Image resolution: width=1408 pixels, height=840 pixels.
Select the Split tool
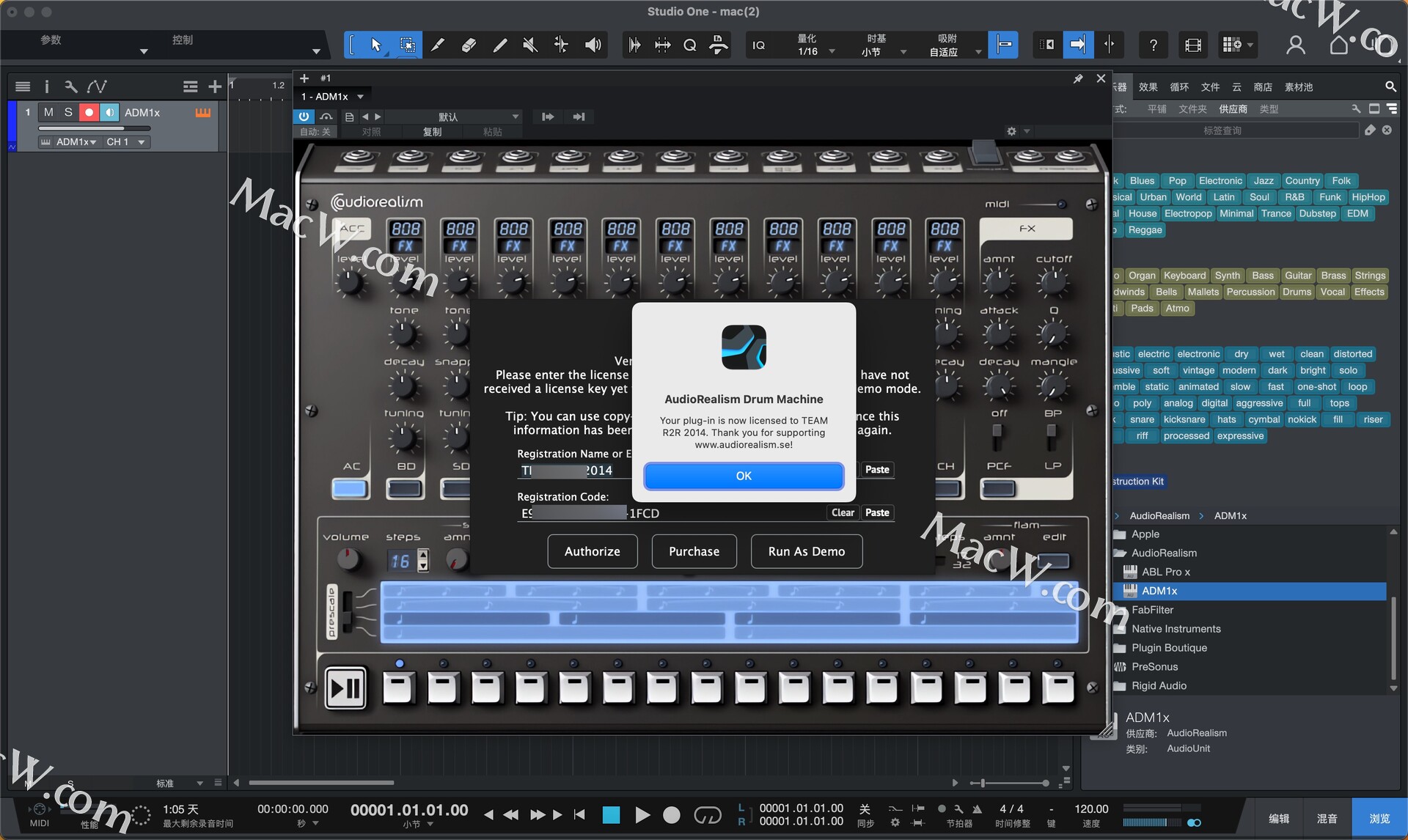pyautogui.click(x=437, y=45)
